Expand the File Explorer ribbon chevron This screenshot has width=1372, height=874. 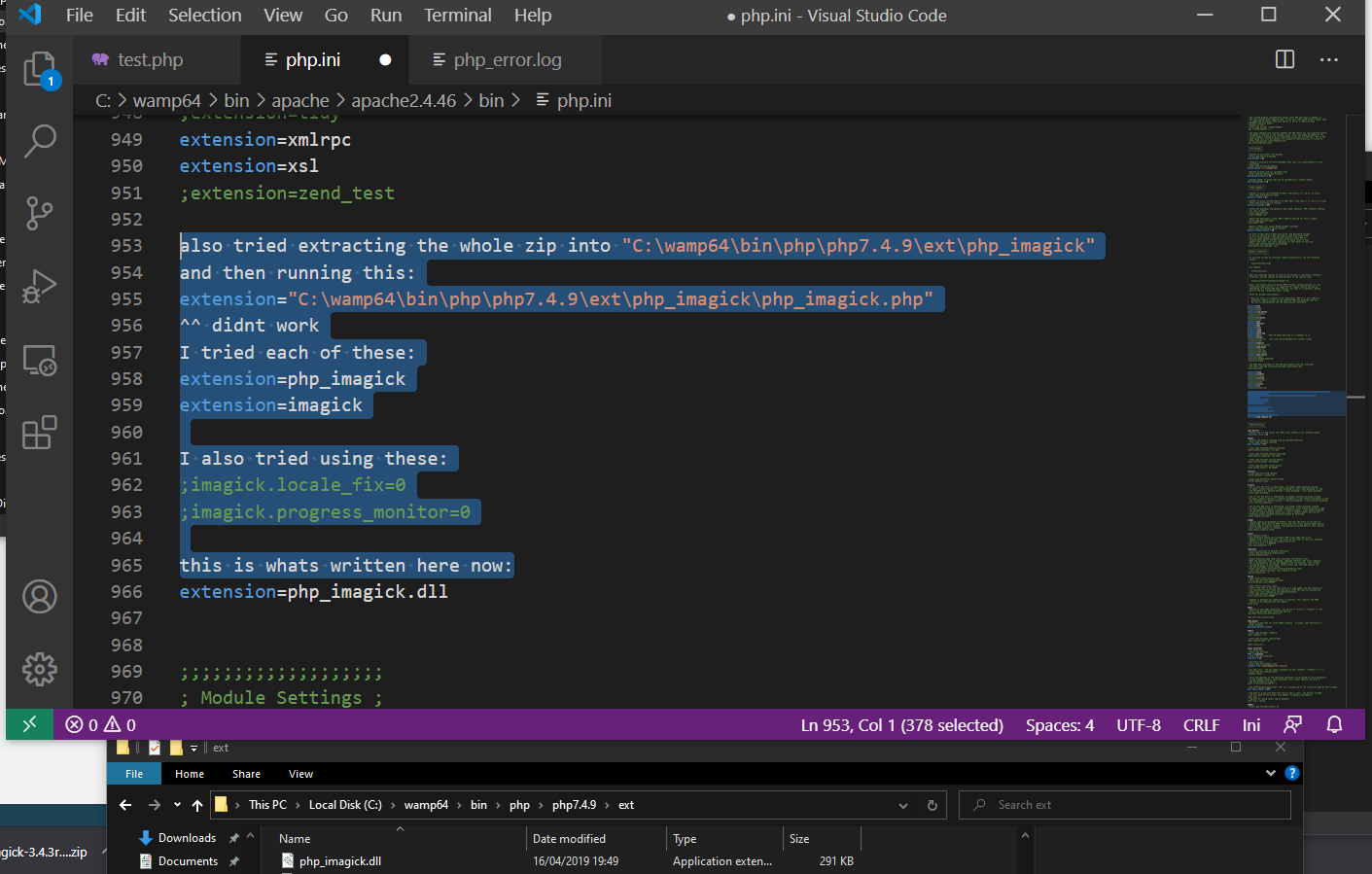tap(1270, 774)
